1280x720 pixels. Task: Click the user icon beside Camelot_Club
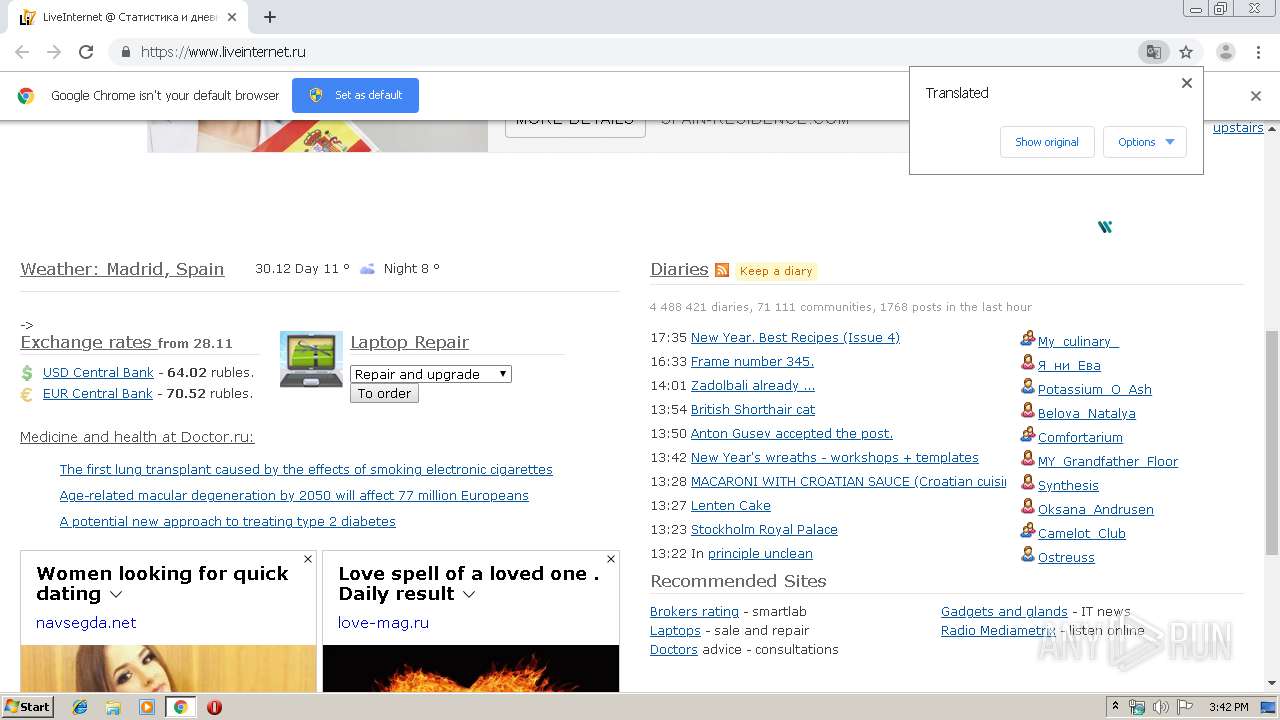[1027, 531]
